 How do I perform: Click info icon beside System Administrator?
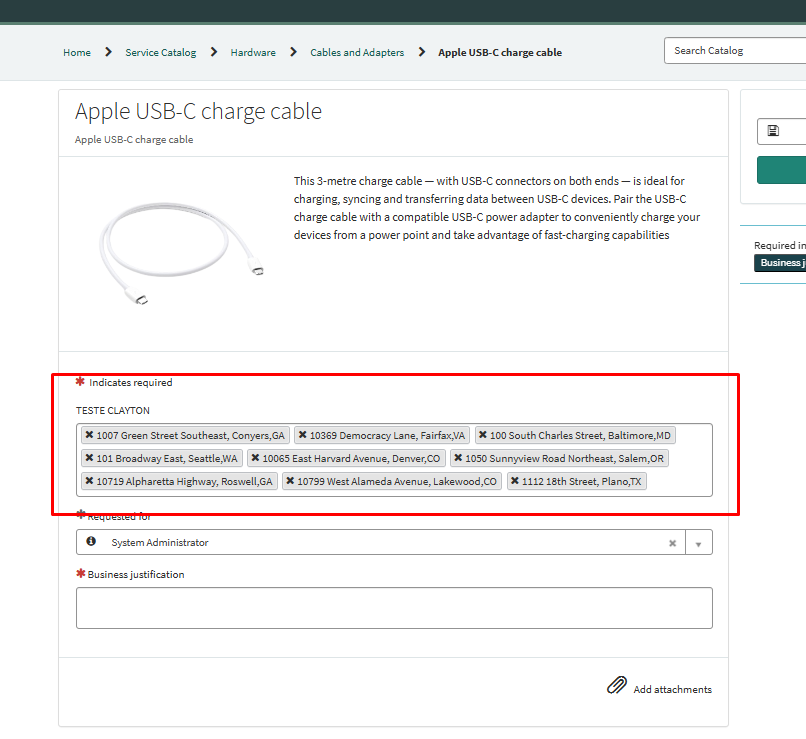tap(91, 541)
